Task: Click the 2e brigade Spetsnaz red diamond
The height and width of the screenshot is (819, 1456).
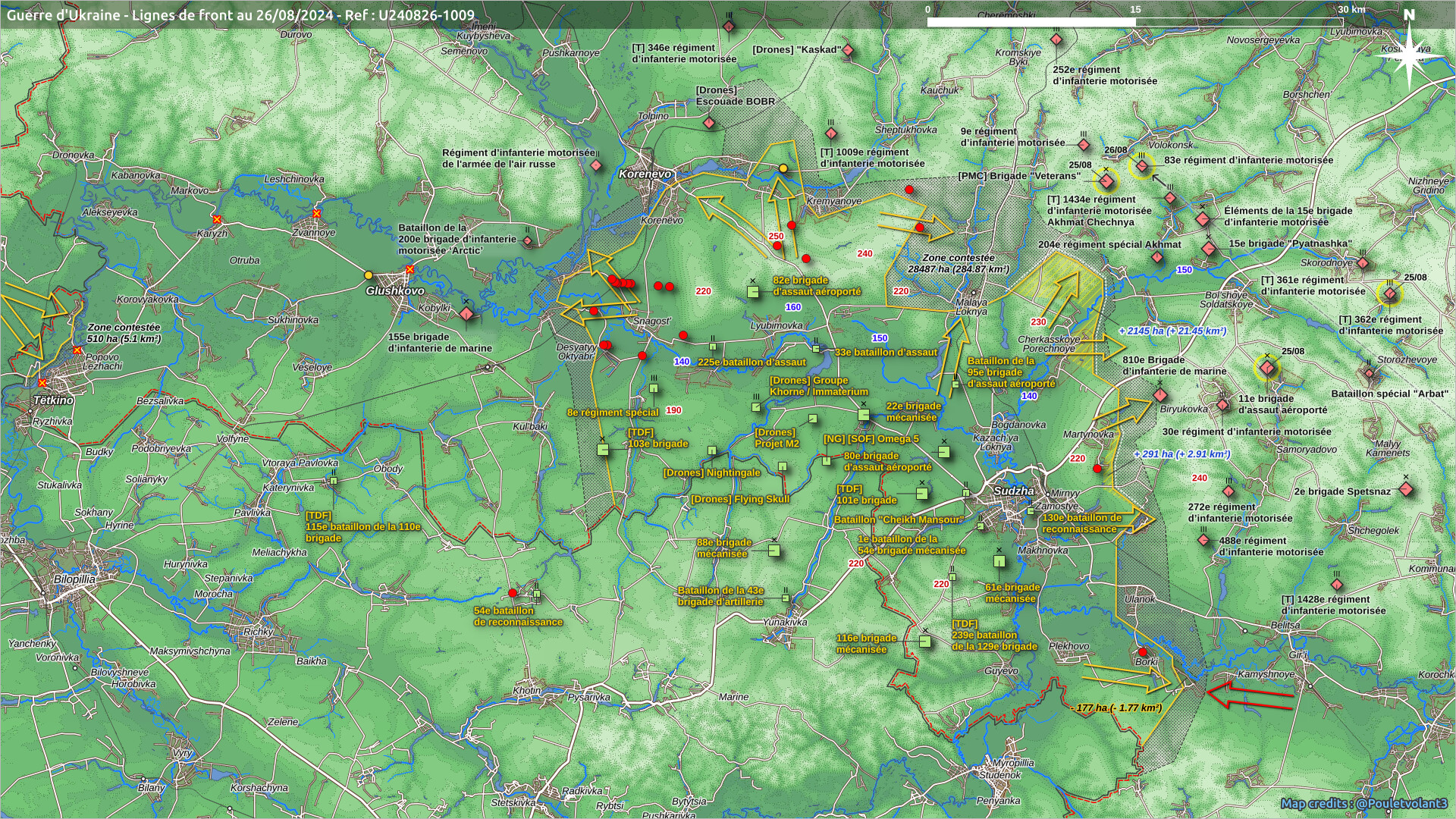Action: pos(1405,490)
